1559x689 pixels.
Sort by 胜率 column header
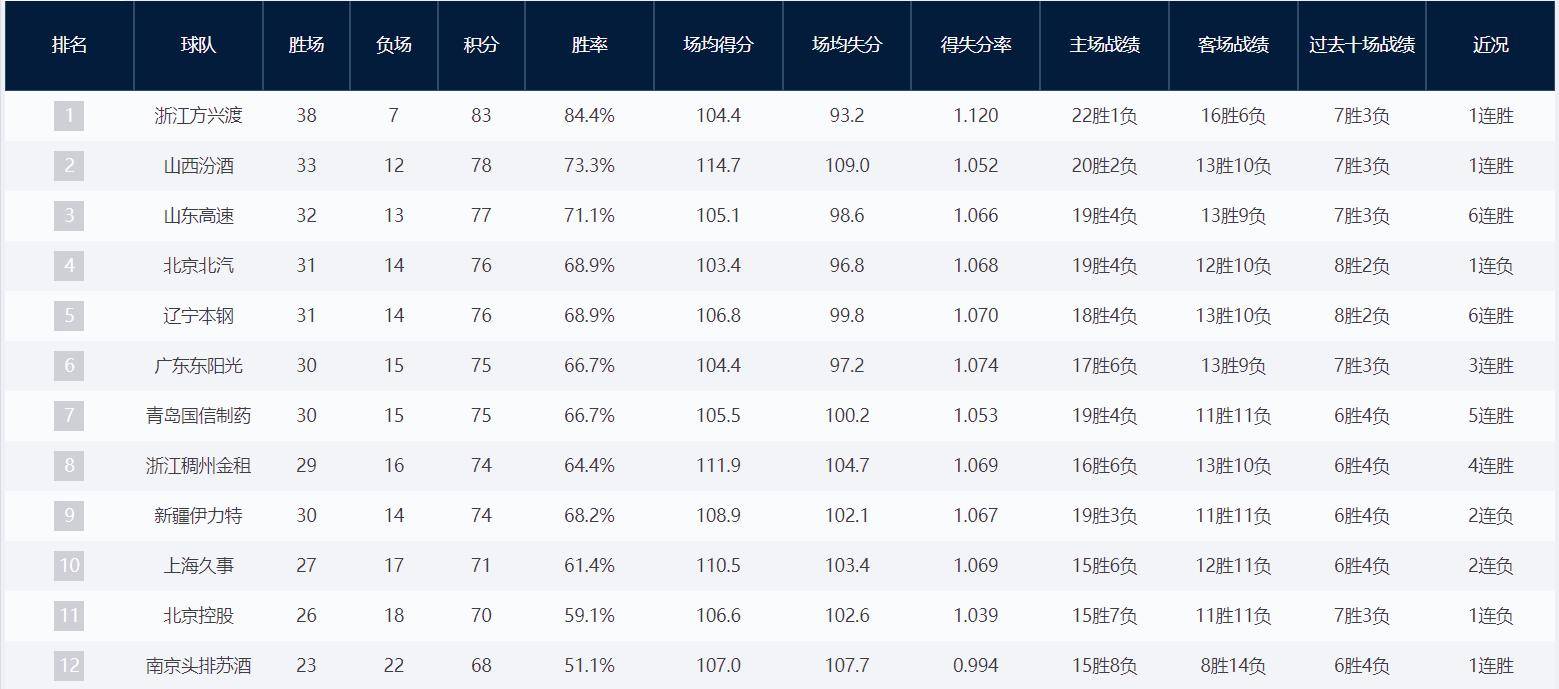(x=589, y=46)
